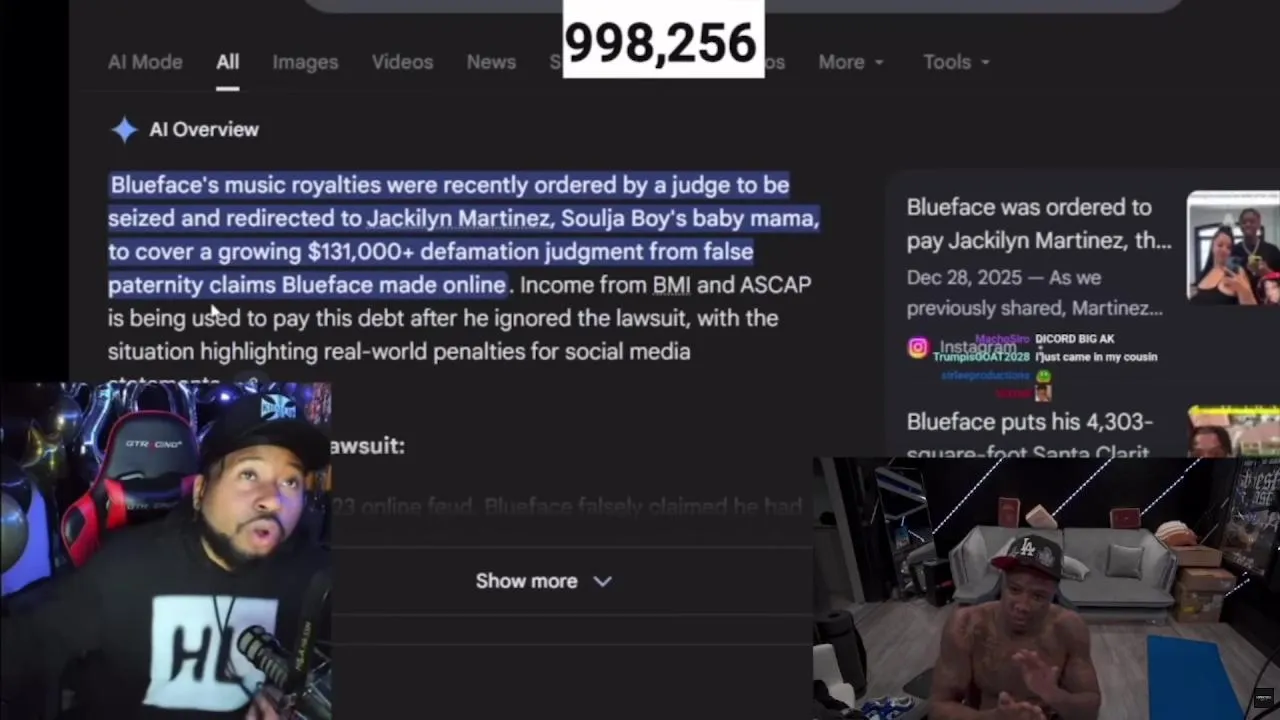Viewport: 1280px width, 720px height.
Task: Click the thumbnail beside Santa Clarita article
Action: [x=1233, y=432]
